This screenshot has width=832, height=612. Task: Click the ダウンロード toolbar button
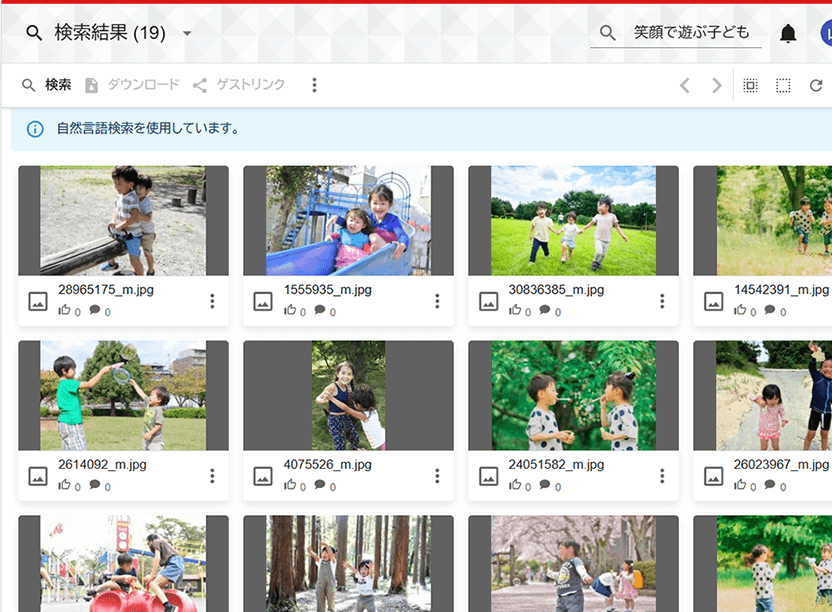pyautogui.click(x=132, y=85)
